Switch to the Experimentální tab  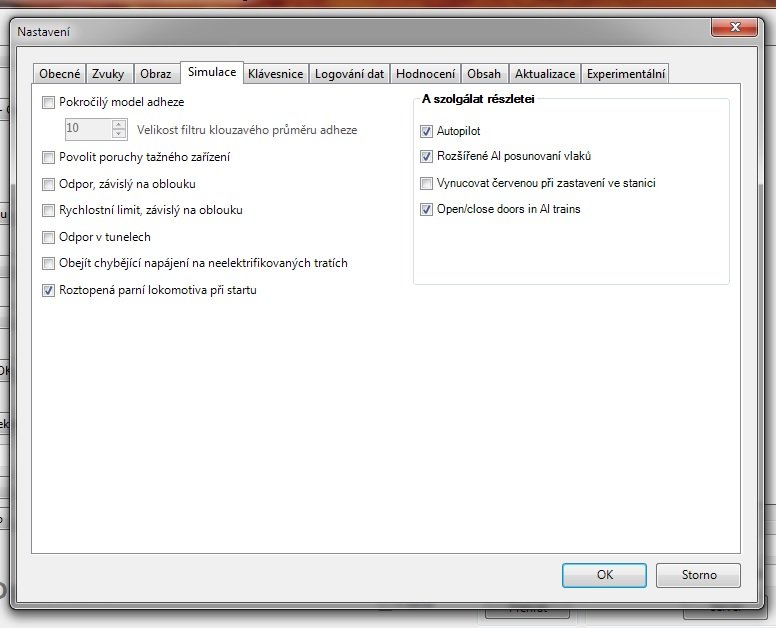pyautogui.click(x=625, y=74)
